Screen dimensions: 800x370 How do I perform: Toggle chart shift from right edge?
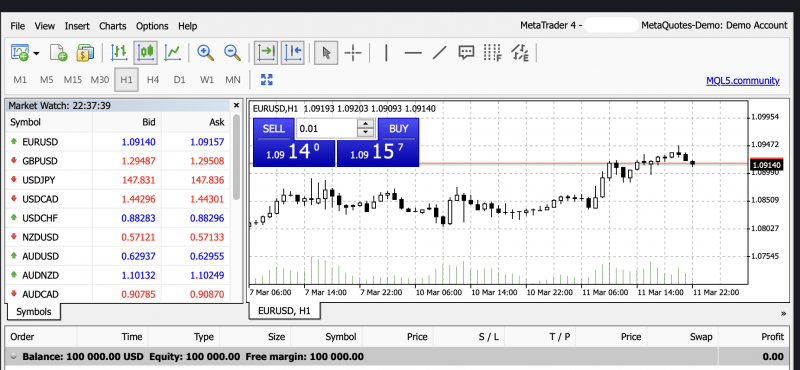click(293, 53)
